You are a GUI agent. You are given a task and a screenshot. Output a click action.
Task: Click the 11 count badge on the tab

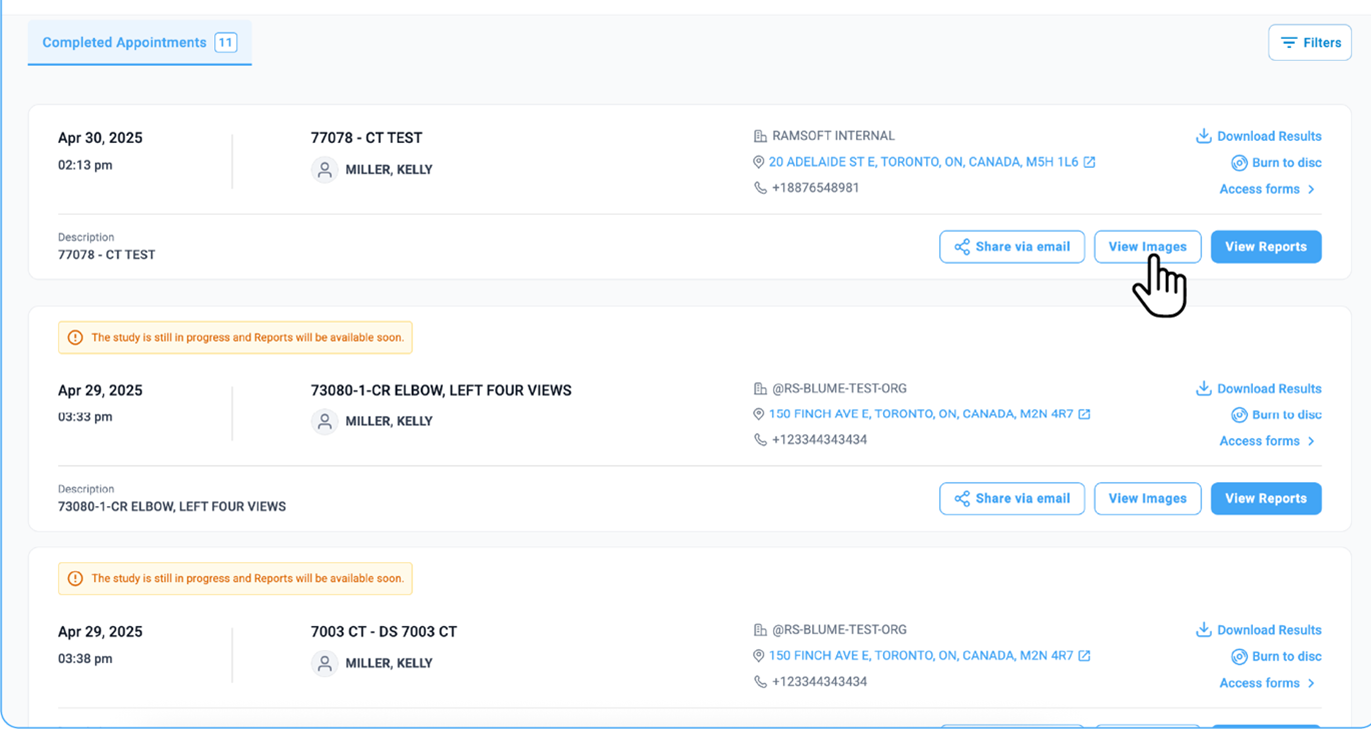click(226, 43)
